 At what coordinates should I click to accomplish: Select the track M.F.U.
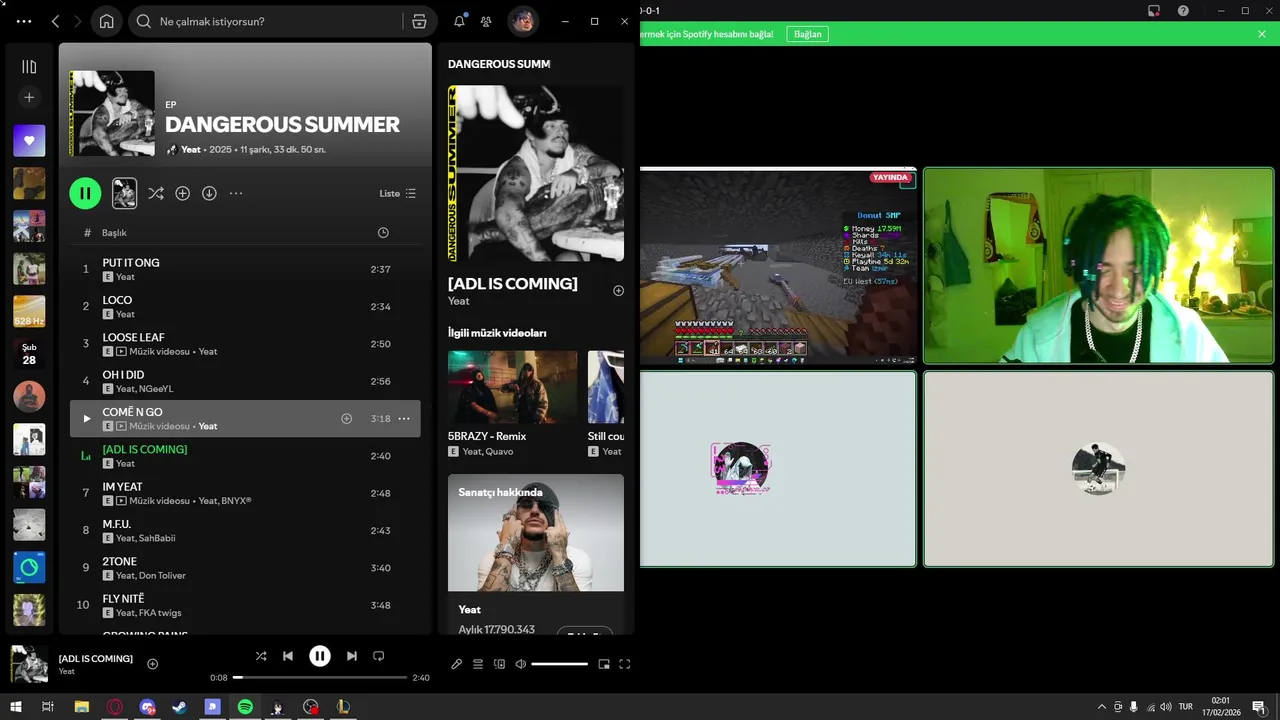(x=245, y=531)
